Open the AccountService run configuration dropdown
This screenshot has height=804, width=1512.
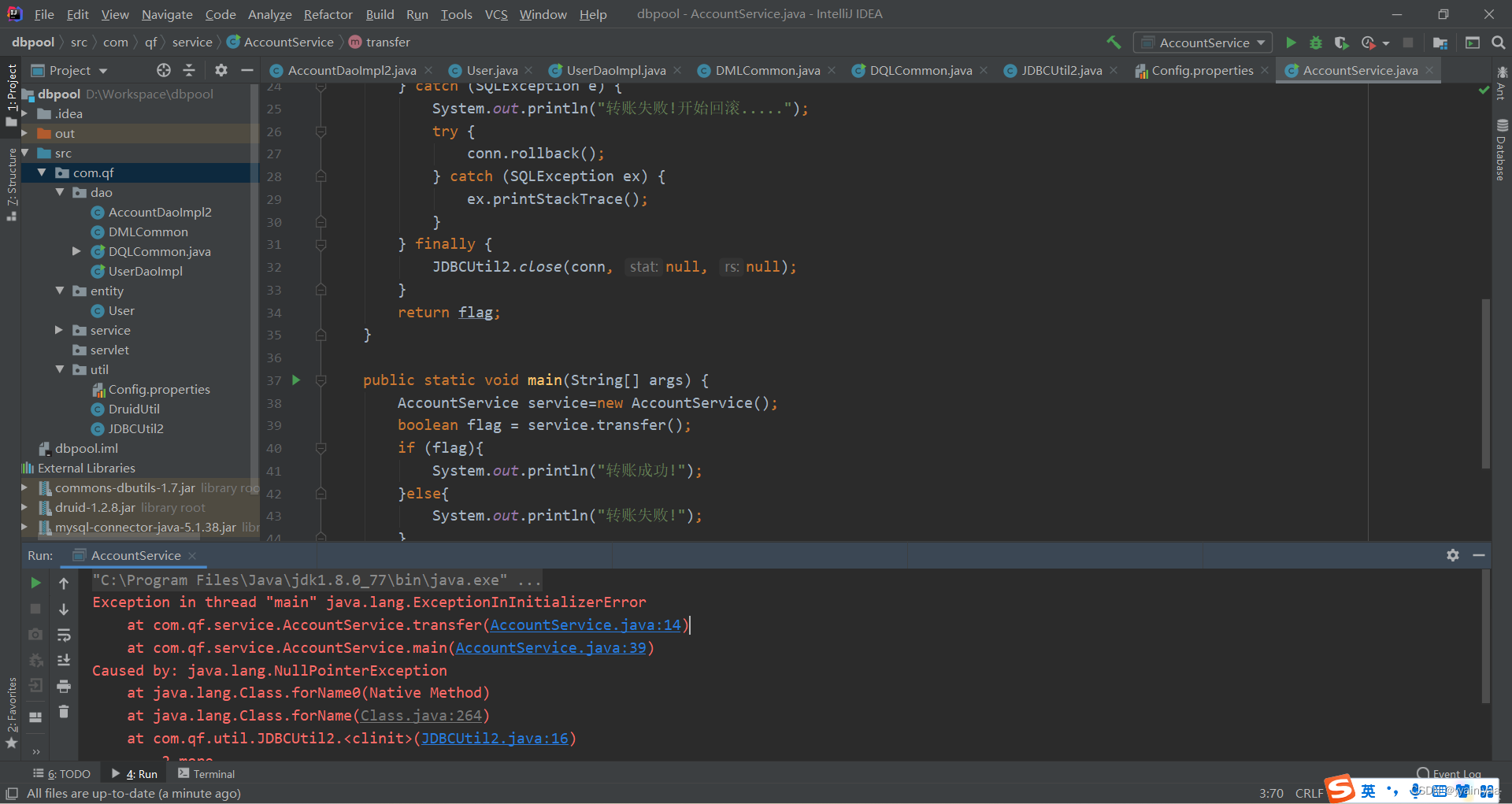(1203, 43)
